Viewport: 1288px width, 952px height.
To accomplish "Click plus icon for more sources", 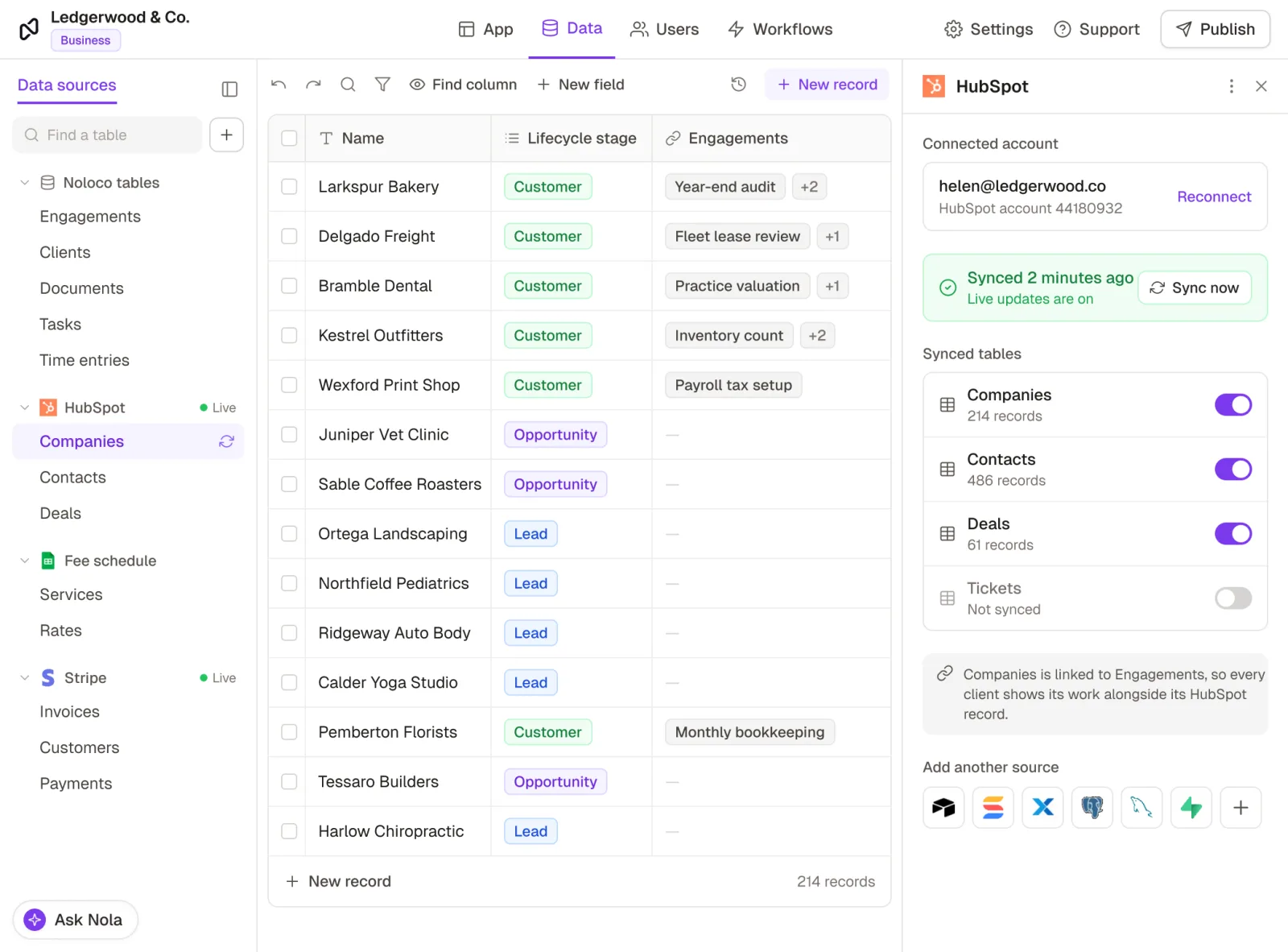I will tap(1241, 807).
